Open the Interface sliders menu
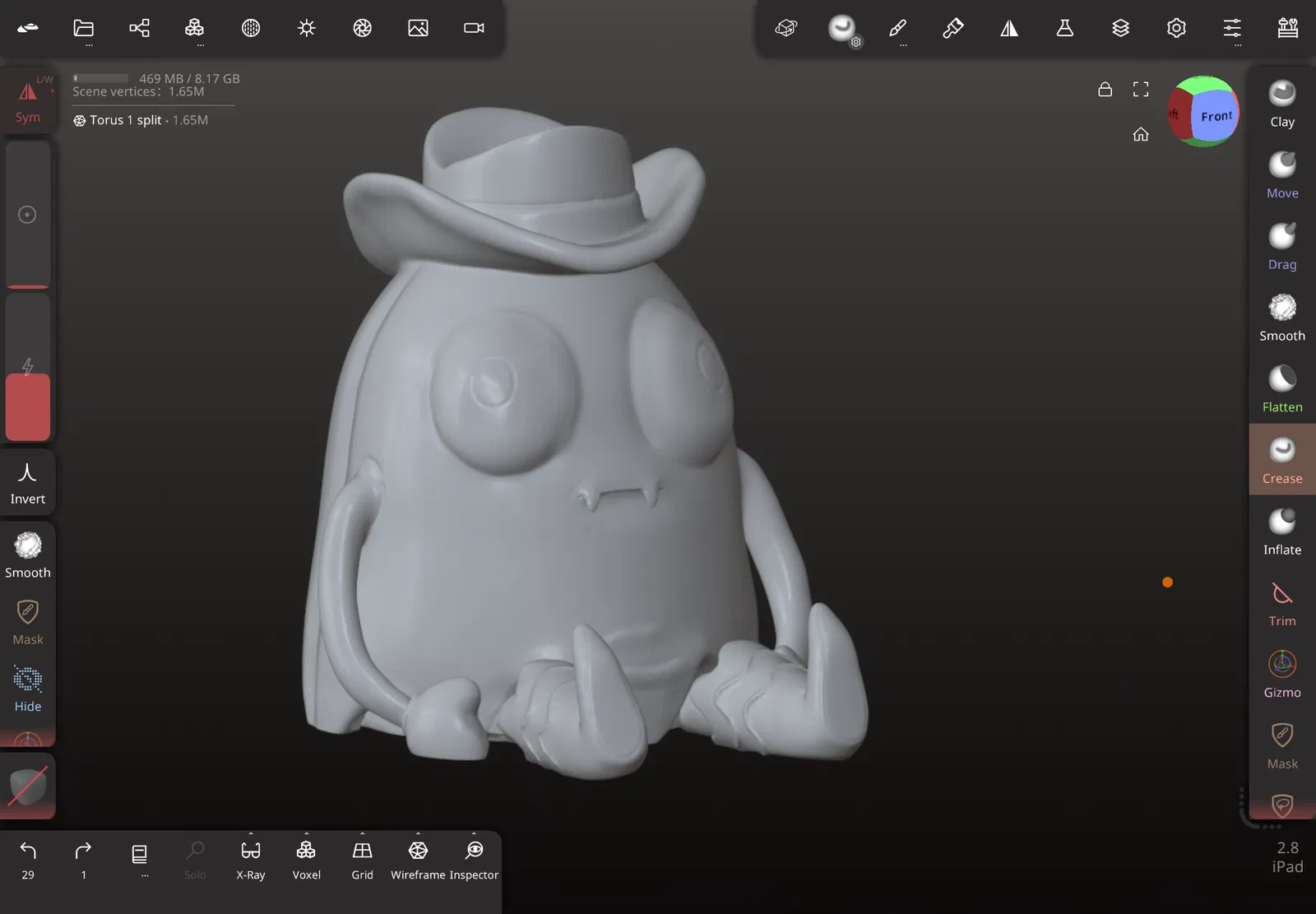 click(1232, 28)
